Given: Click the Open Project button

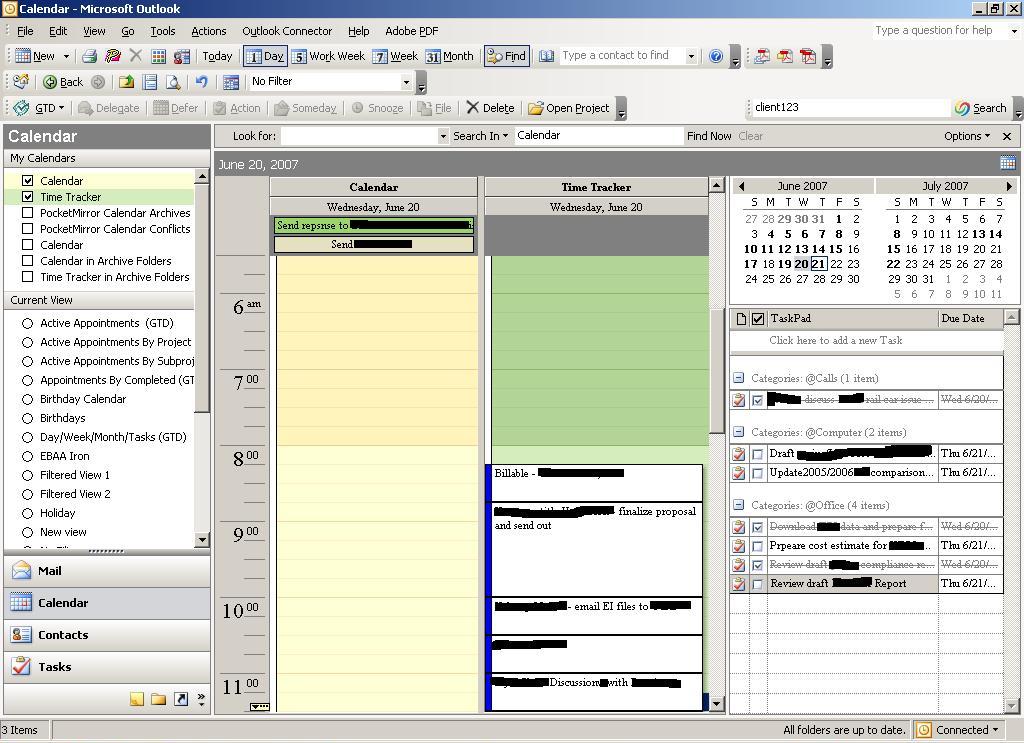Looking at the screenshot, I should pos(568,108).
